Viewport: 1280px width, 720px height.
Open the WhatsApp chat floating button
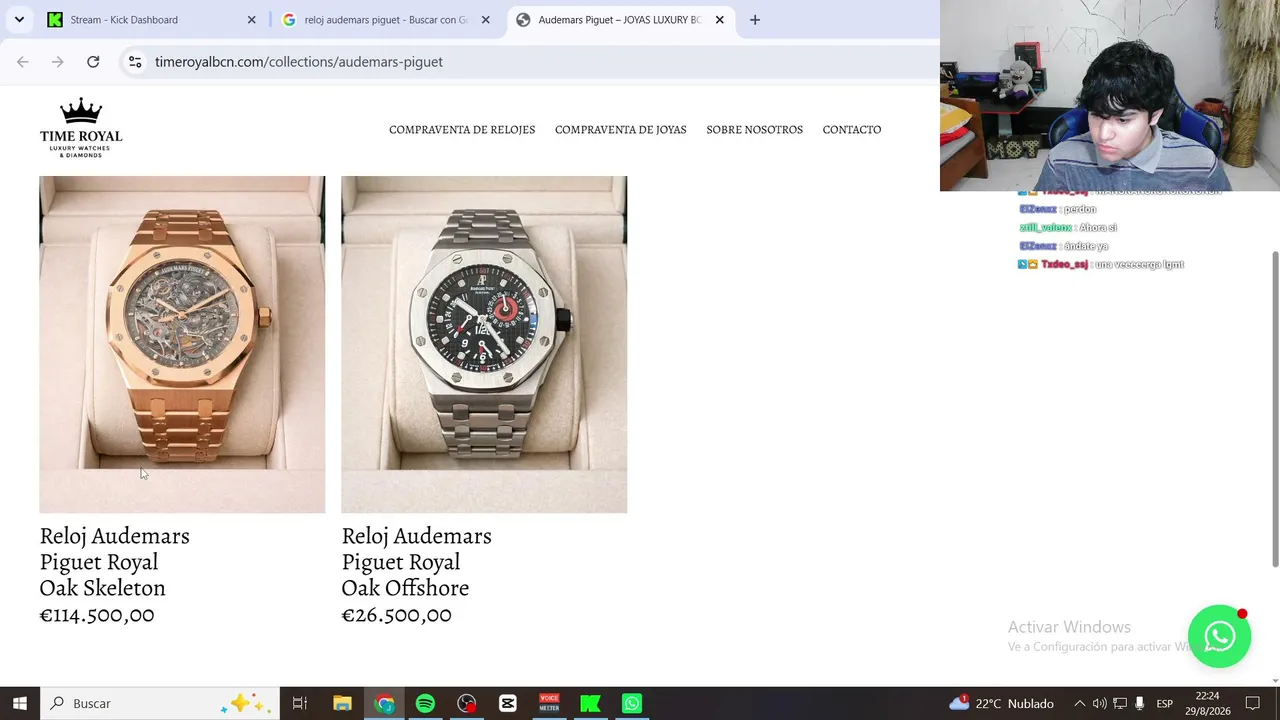click(1219, 636)
